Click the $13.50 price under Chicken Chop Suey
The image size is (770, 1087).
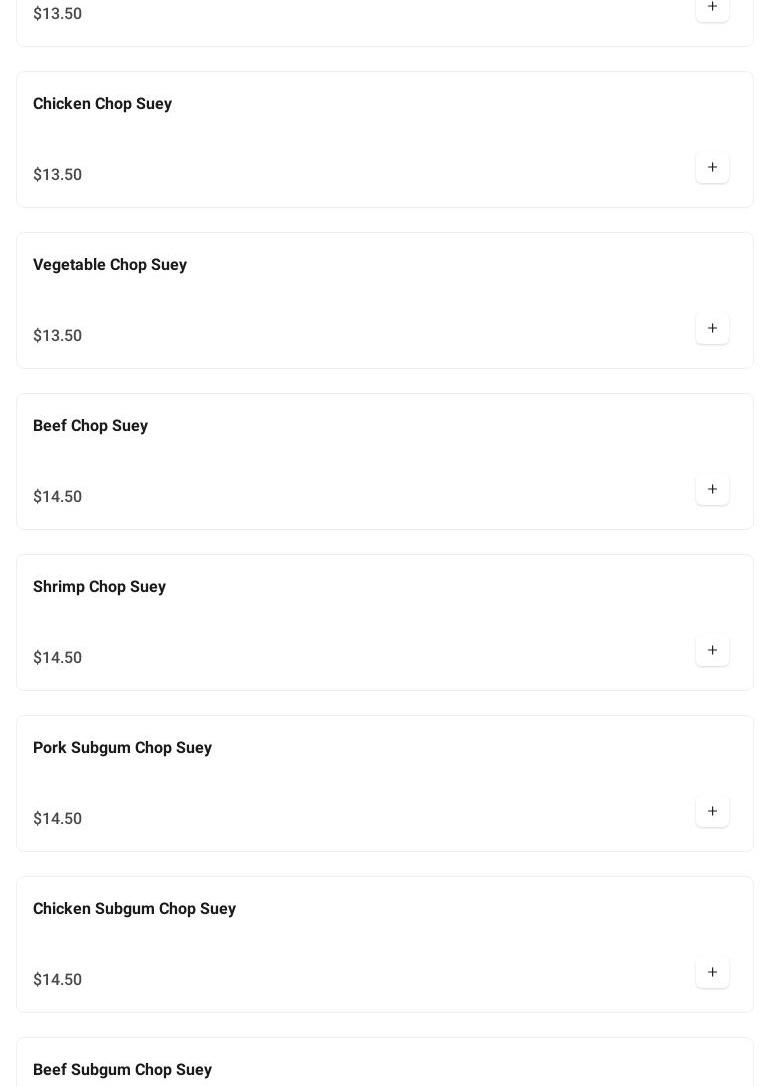58,174
